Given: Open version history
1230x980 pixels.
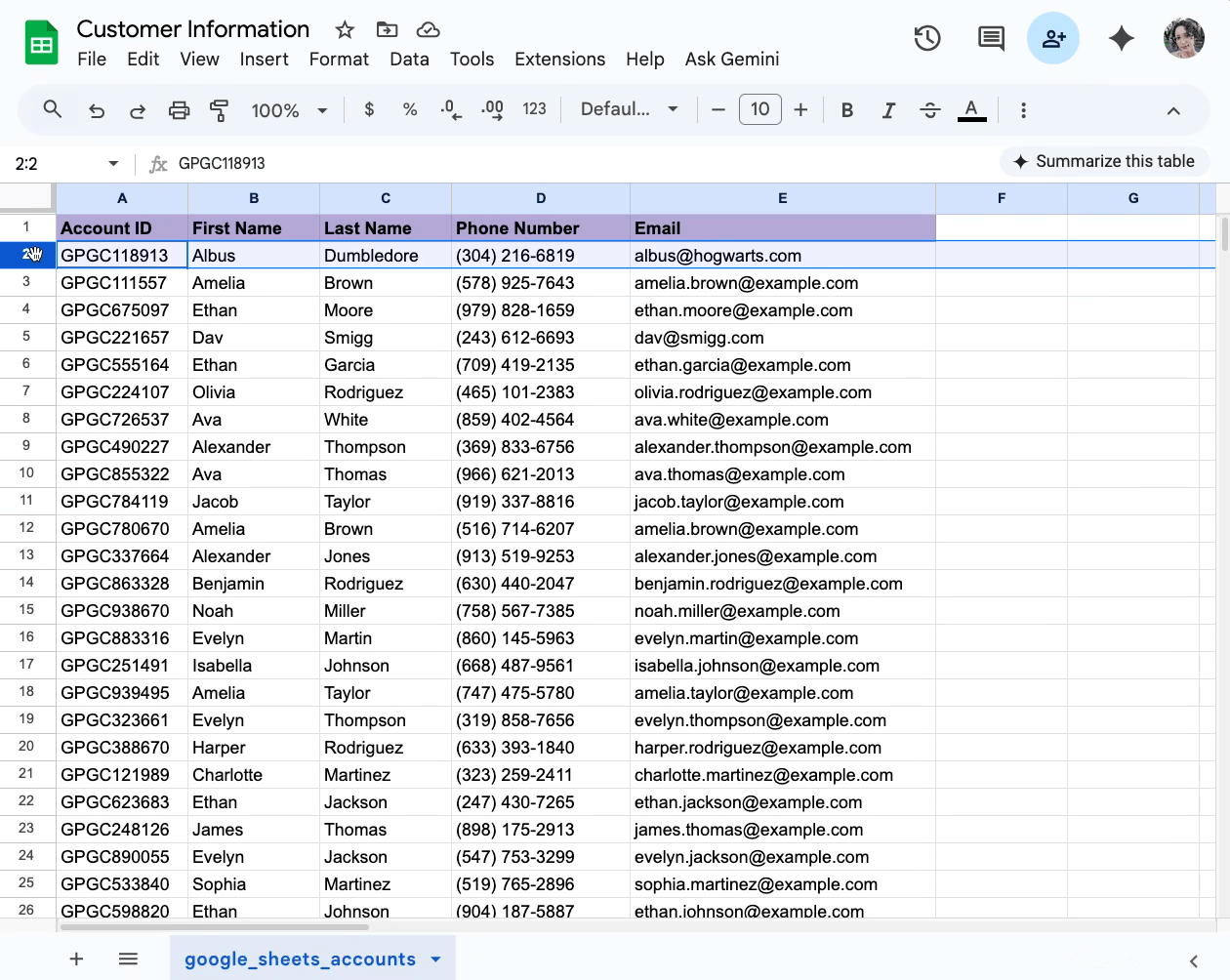Looking at the screenshot, I should click(x=927, y=38).
